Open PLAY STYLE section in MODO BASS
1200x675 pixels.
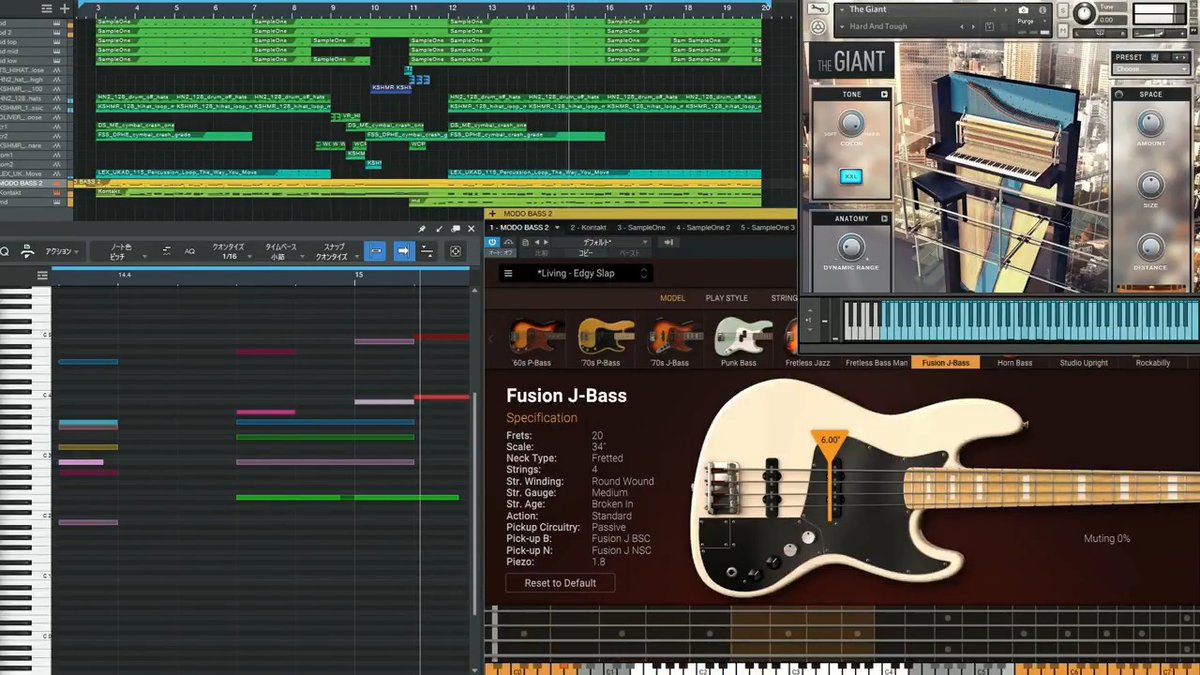(x=727, y=298)
